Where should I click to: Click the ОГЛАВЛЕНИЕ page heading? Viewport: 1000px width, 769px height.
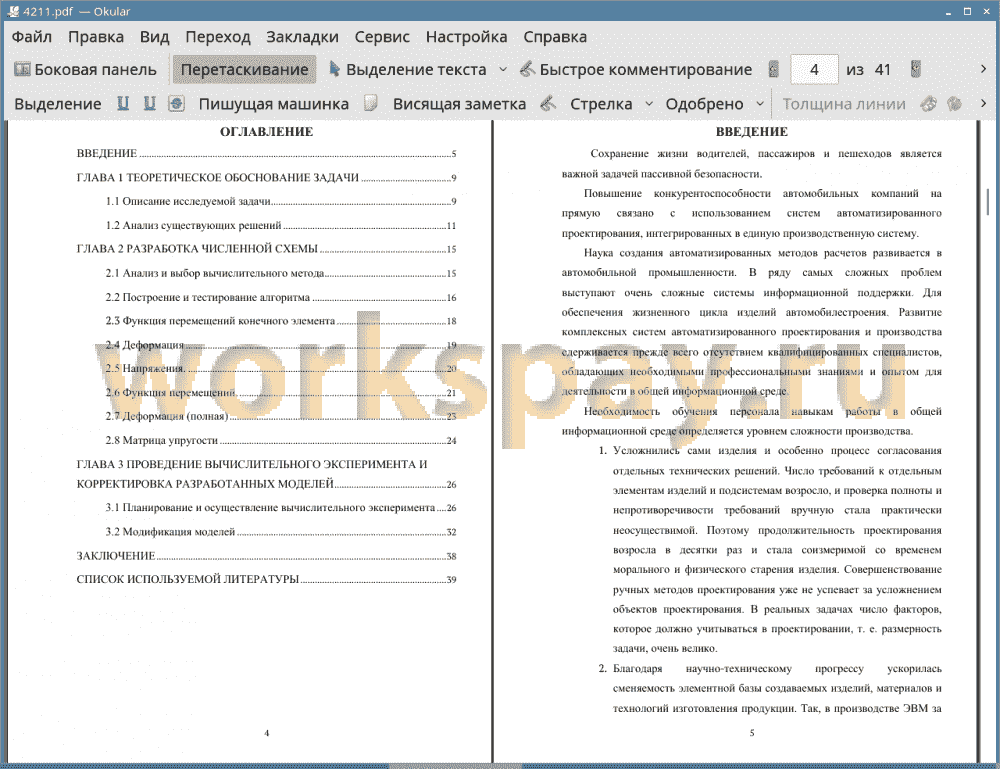click(267, 132)
